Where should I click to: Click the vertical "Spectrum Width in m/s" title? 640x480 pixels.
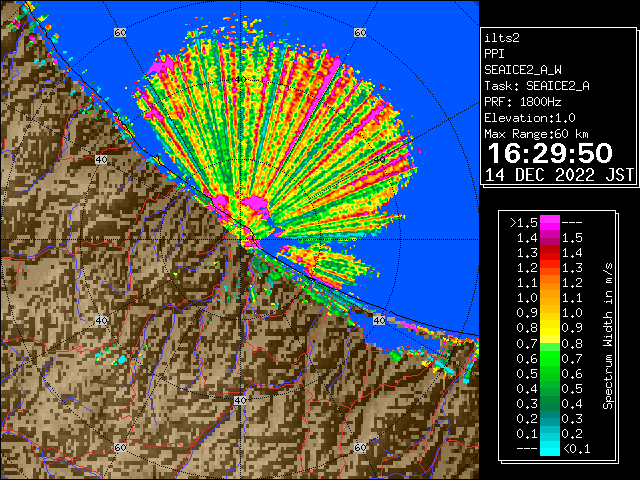[608, 336]
